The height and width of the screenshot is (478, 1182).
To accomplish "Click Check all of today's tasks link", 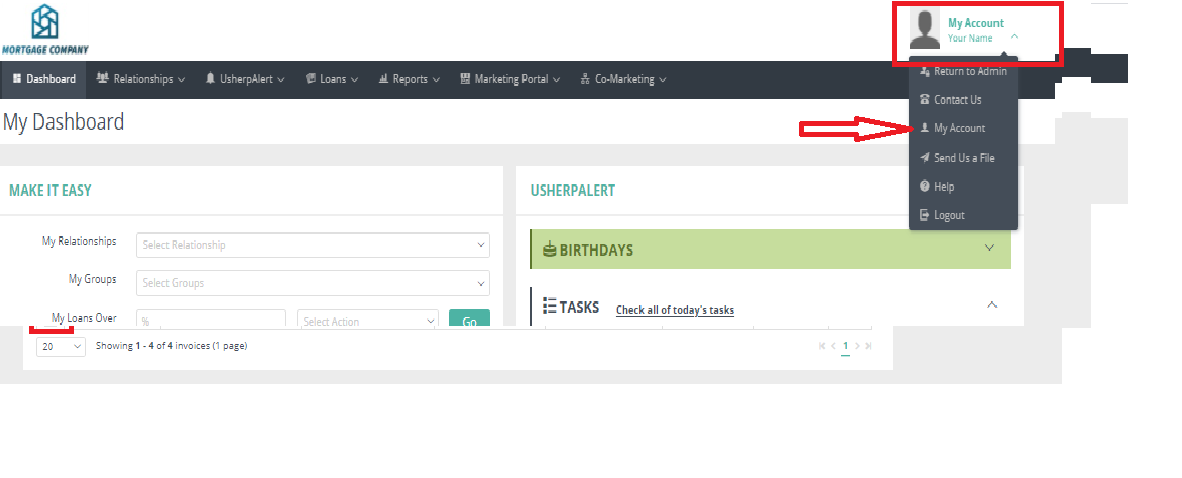I will click(675, 310).
